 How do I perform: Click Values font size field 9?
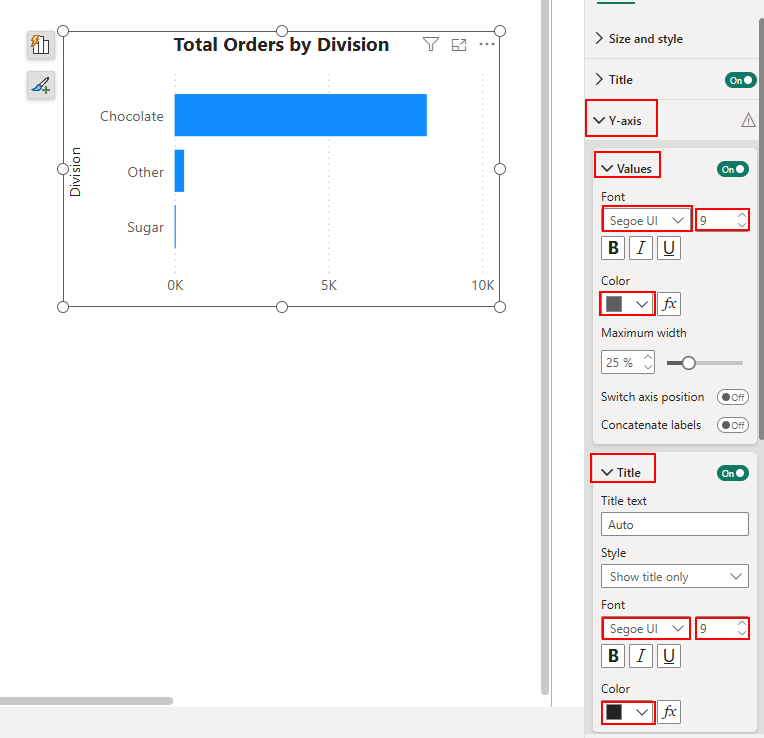point(722,220)
